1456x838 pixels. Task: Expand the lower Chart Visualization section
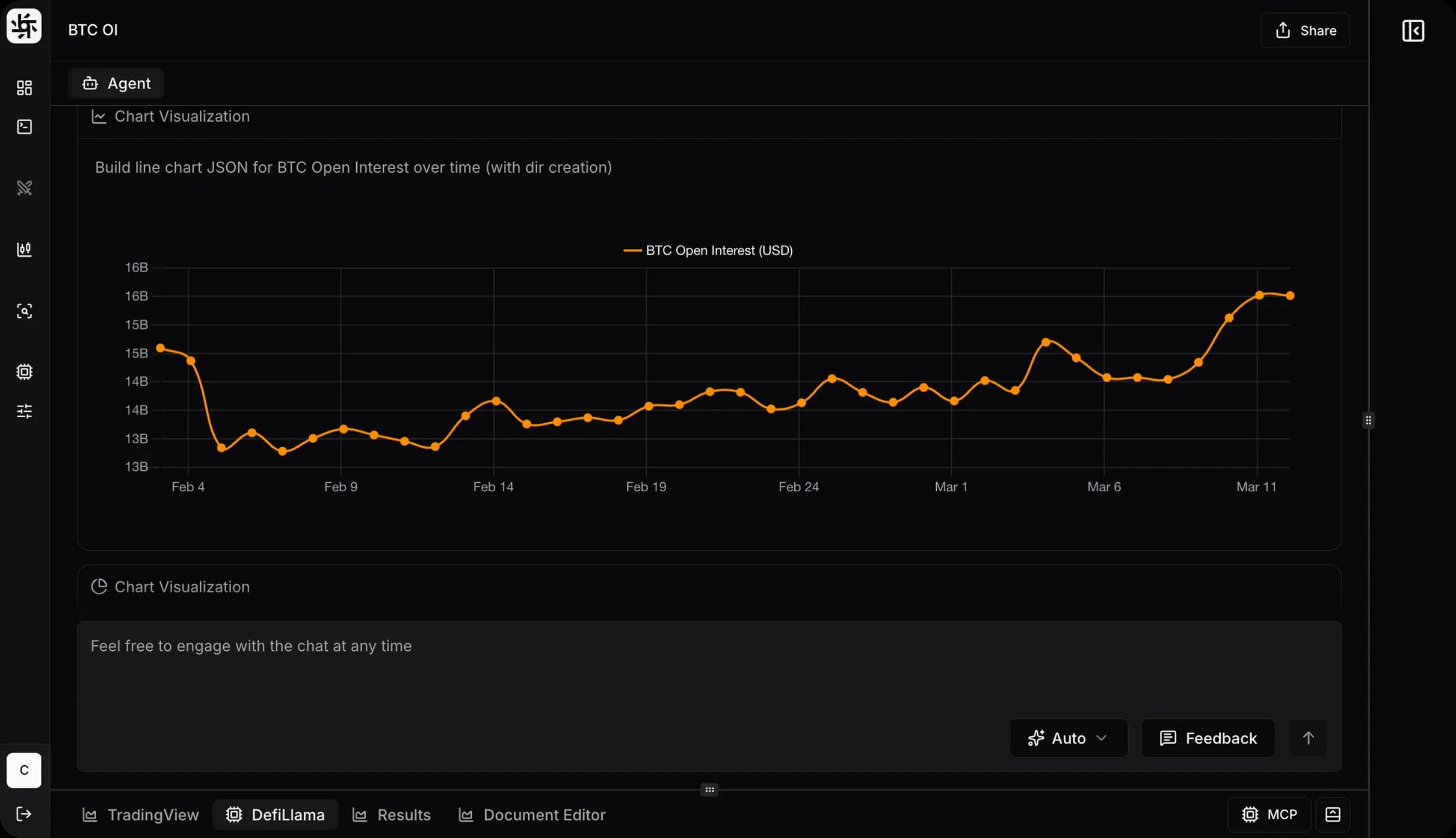click(x=182, y=587)
